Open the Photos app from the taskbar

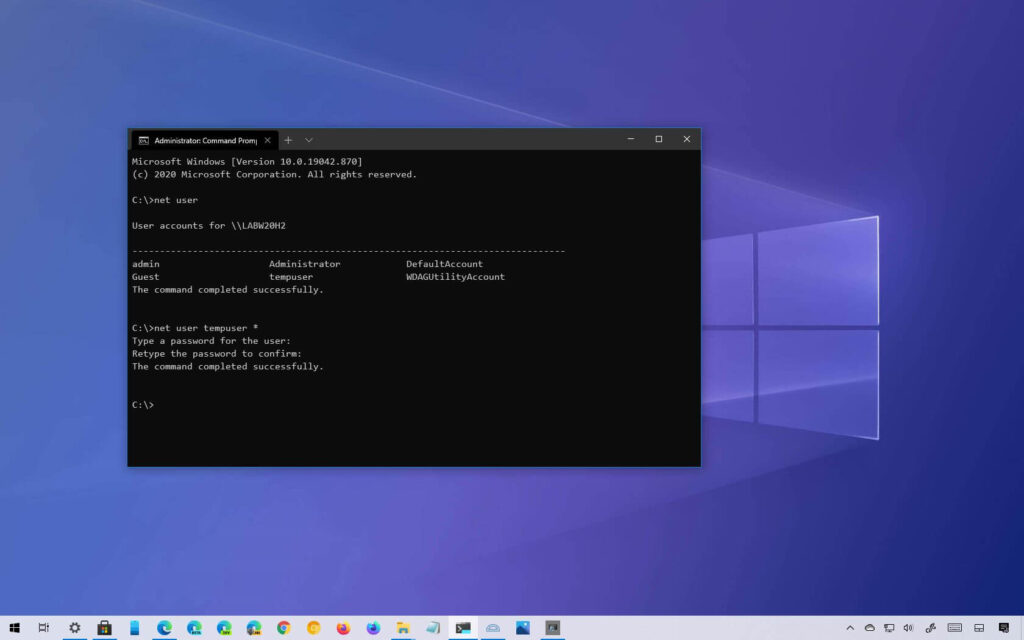point(522,628)
